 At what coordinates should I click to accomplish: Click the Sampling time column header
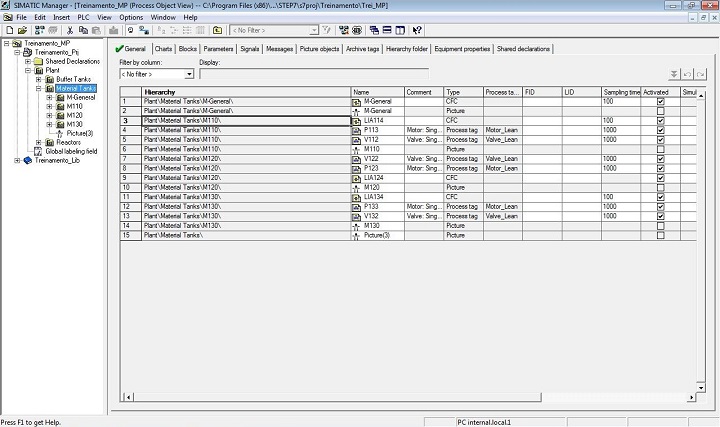(621, 92)
